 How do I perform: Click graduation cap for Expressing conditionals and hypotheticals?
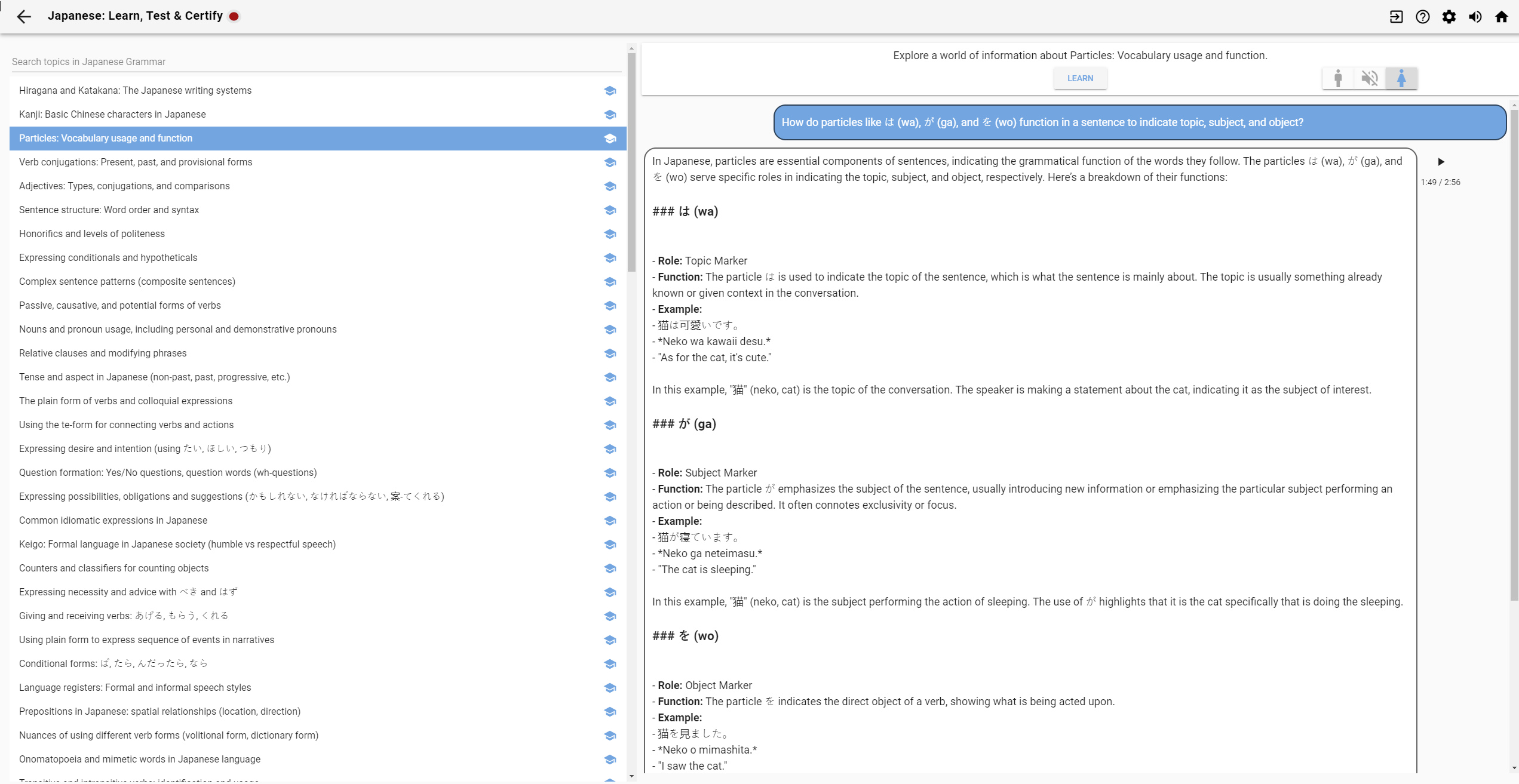(610, 258)
